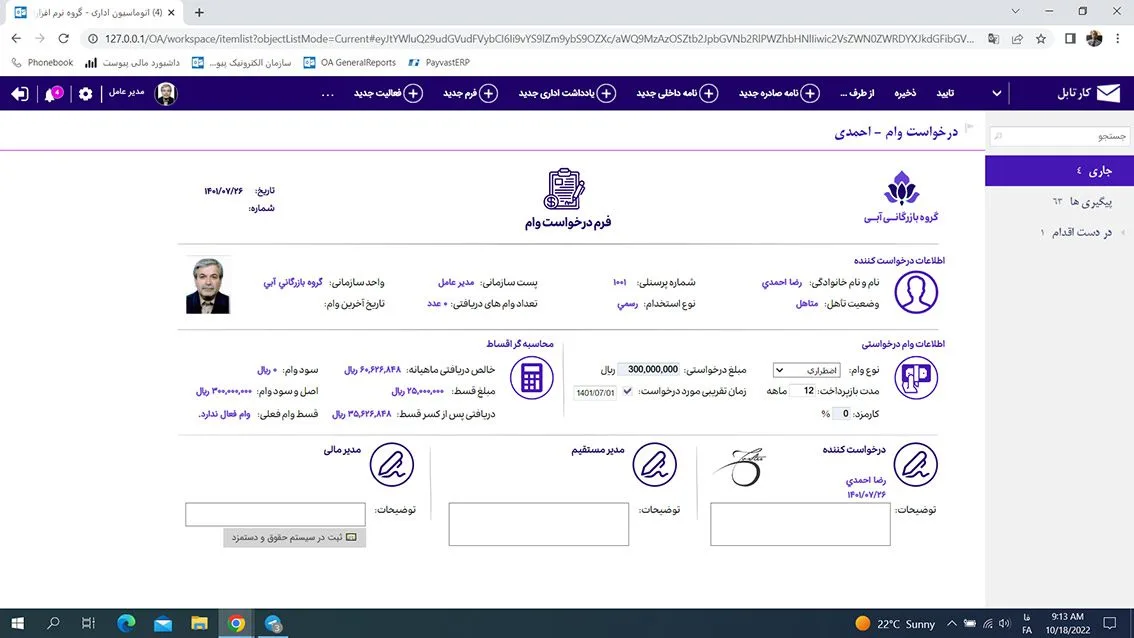This screenshot has width=1134, height=638.
Task: Open the notifications bell icon
Action: tap(50, 94)
